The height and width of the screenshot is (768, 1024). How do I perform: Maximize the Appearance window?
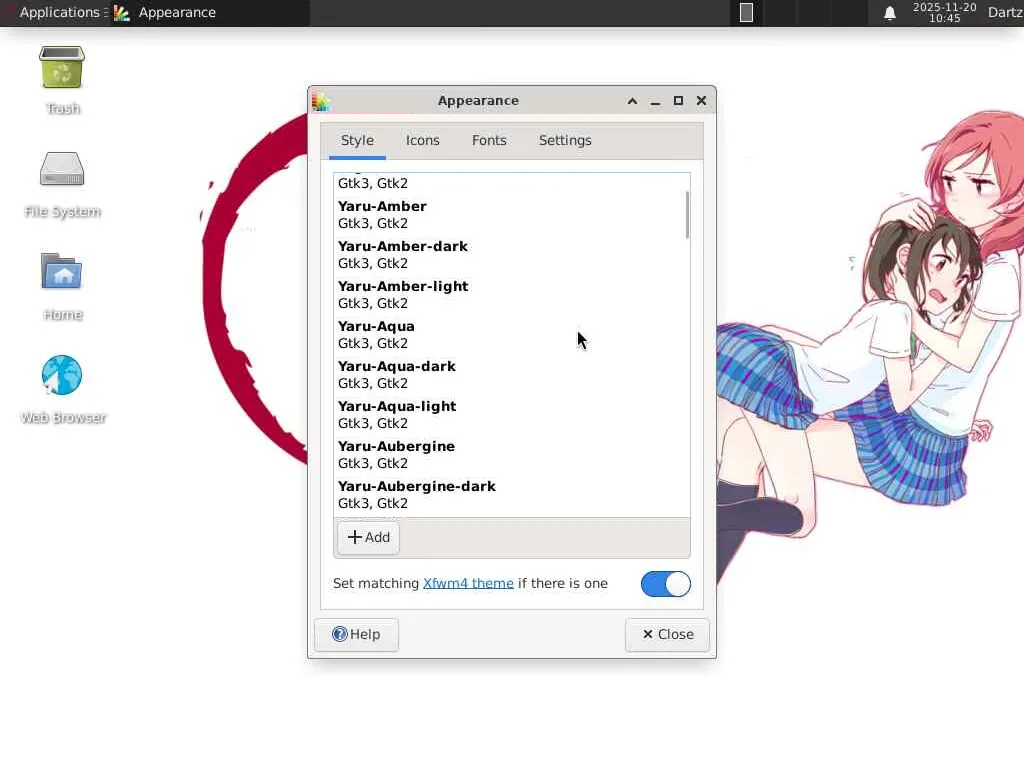[678, 101]
